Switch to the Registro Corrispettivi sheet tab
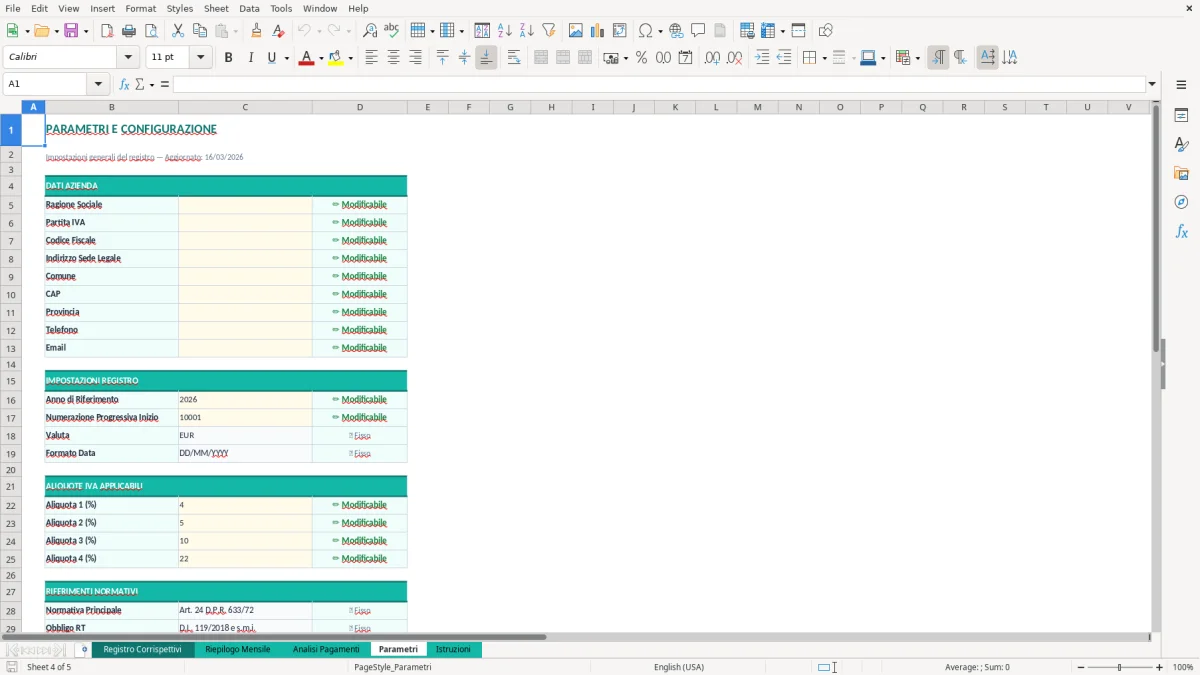1200x675 pixels. [142, 649]
